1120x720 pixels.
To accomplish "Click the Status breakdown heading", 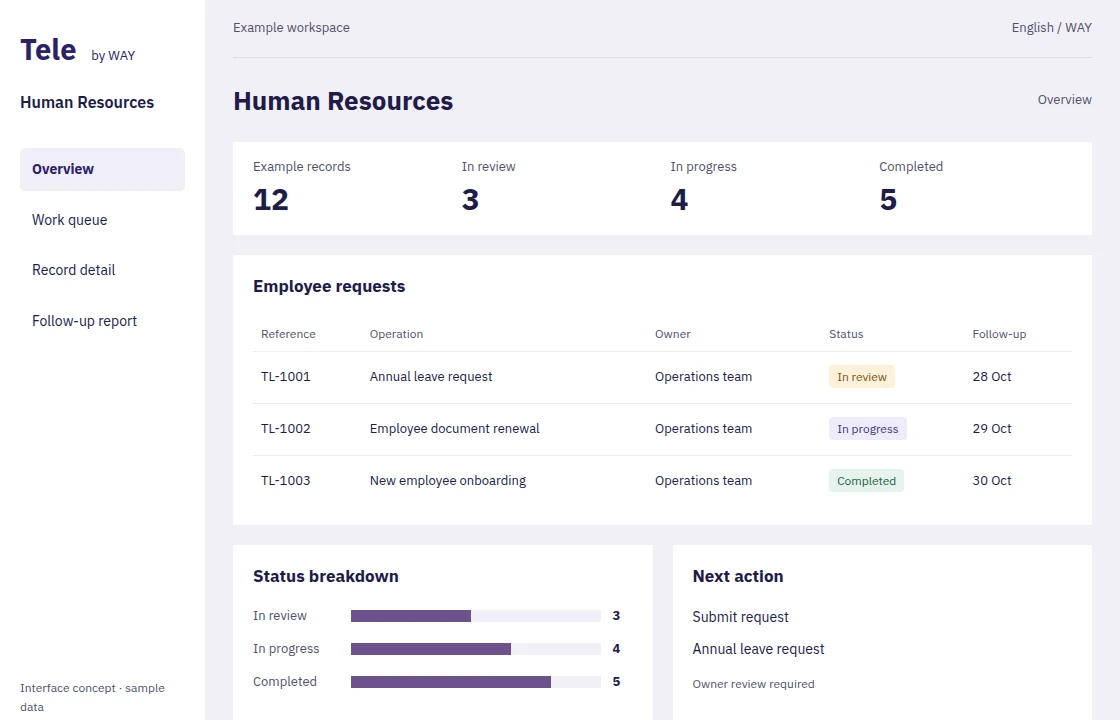I will [326, 576].
